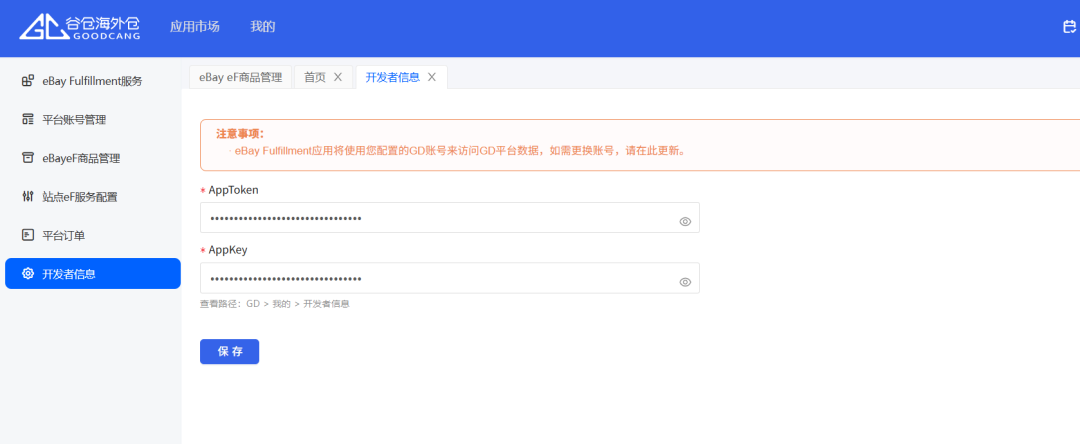Click the 站点eF服务配置 sliders icon

click(28, 197)
